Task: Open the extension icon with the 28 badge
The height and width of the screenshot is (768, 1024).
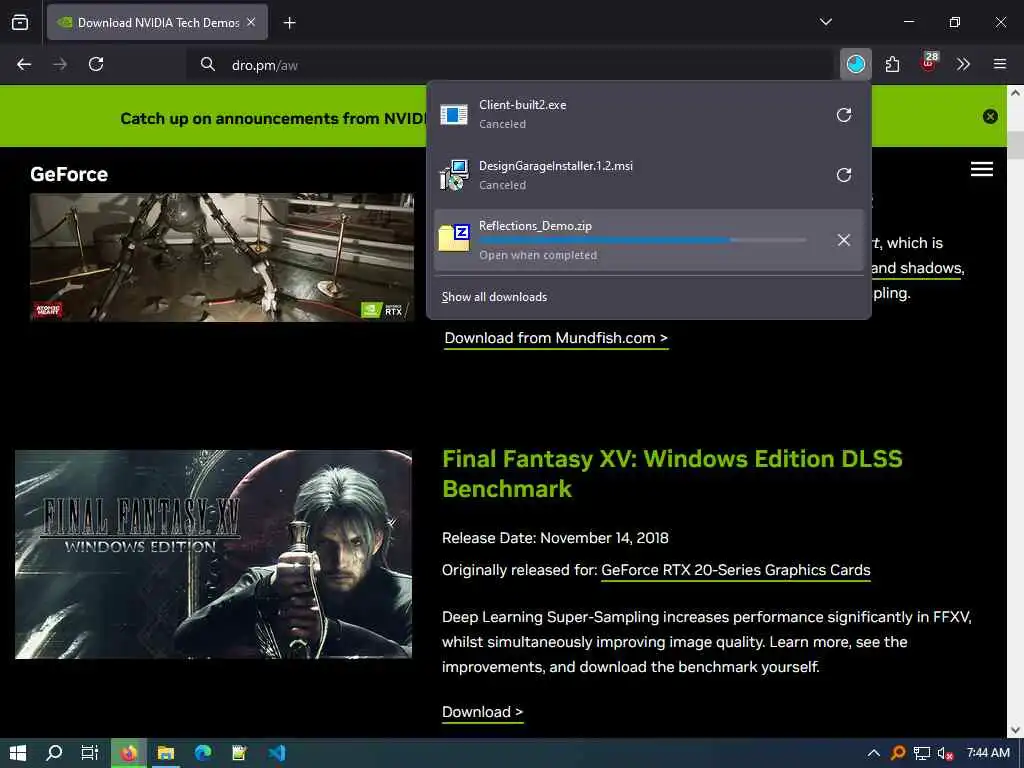Action: 929,63
